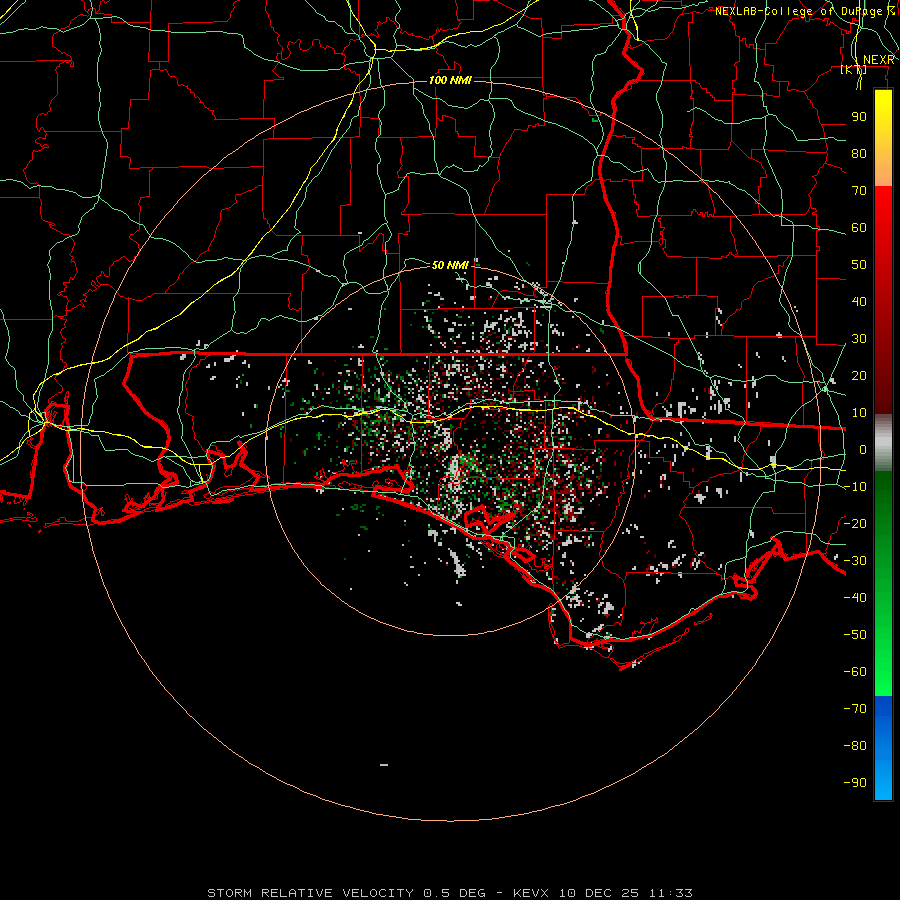The image size is (900, 900).
Task: Click the 100 NMI range ring label
Action: pyautogui.click(x=450, y=80)
